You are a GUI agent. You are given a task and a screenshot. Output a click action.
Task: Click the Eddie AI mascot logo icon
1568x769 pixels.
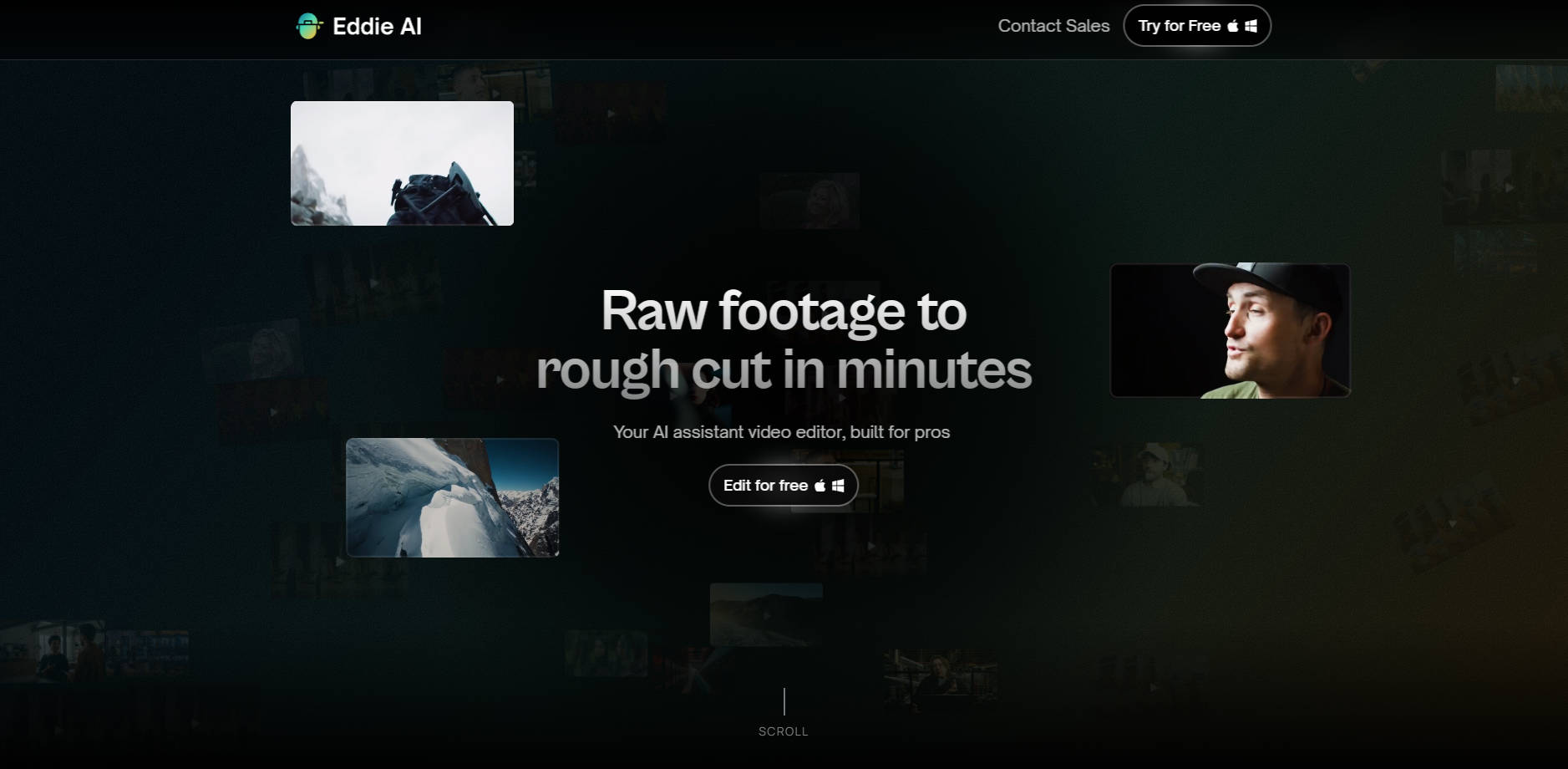(x=309, y=26)
